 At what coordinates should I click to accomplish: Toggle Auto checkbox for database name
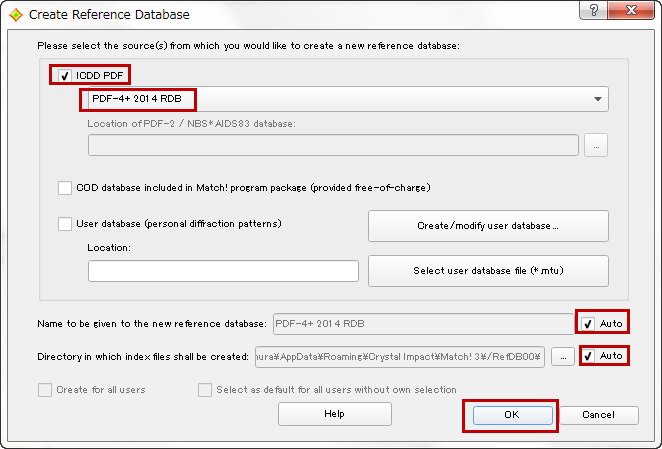click(588, 324)
